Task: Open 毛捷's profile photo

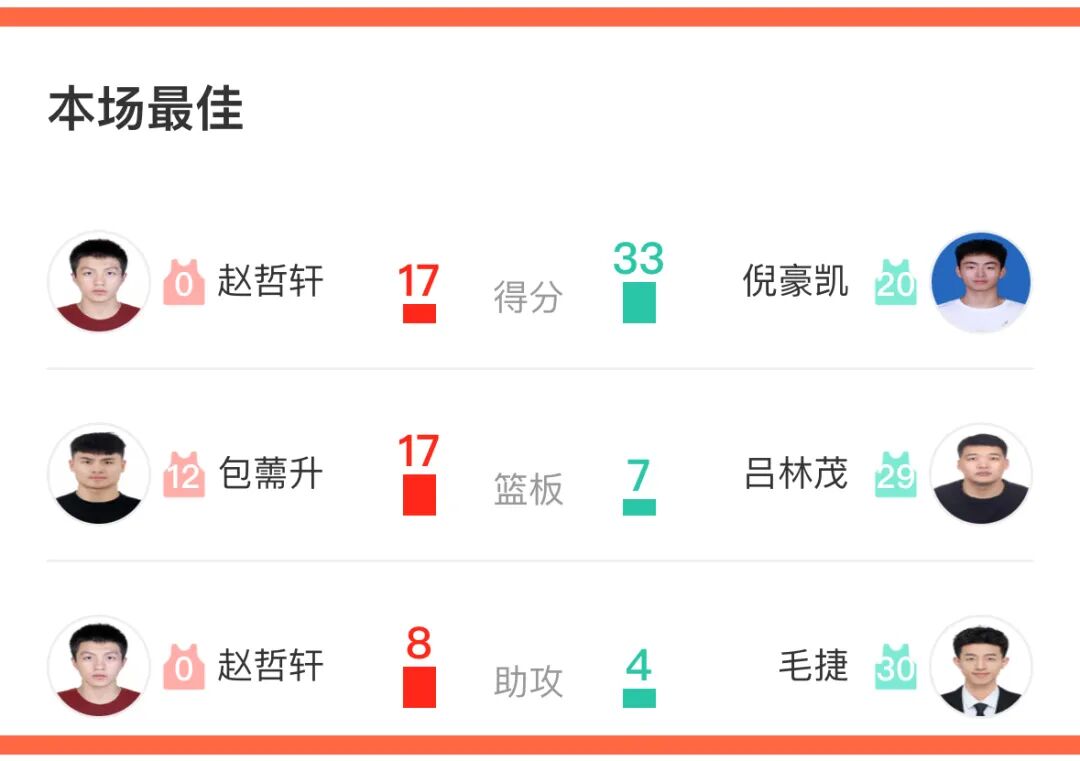Action: point(980,666)
